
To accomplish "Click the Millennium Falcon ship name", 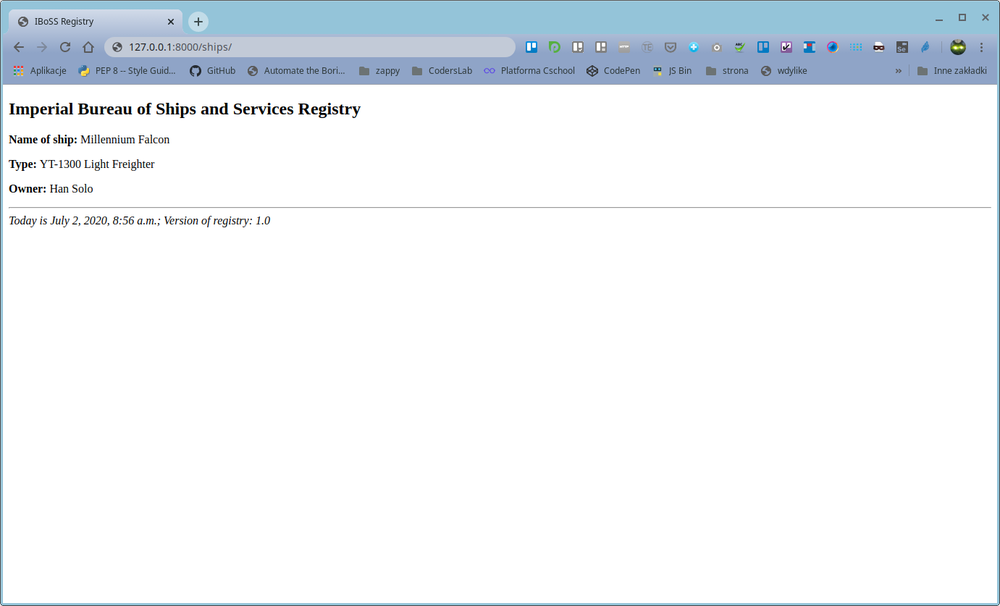I will tap(125, 140).
